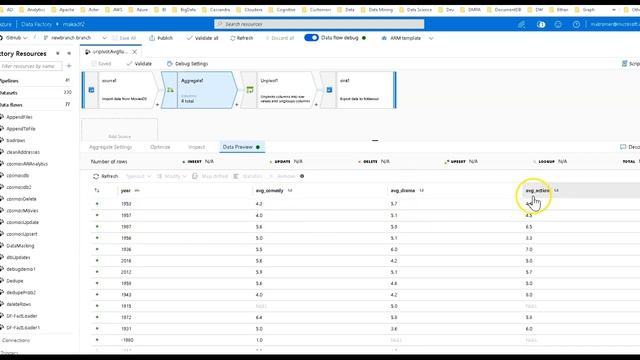Click the Search resources field
The height and width of the screenshot is (360, 640).
[x=319, y=24]
